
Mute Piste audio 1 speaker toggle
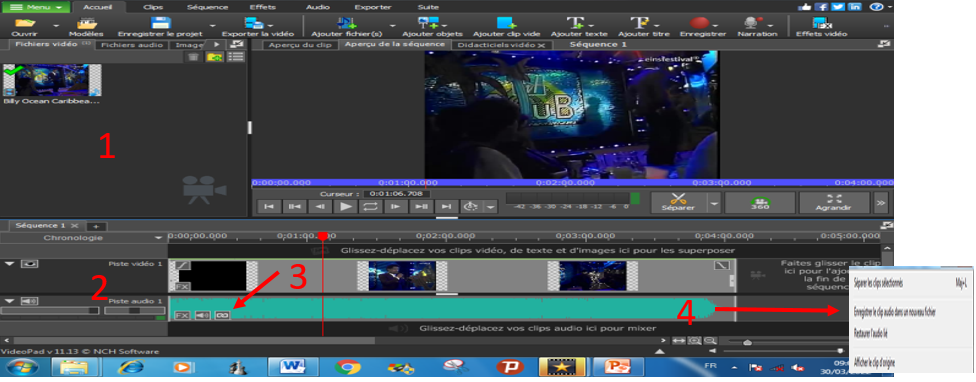coord(29,301)
